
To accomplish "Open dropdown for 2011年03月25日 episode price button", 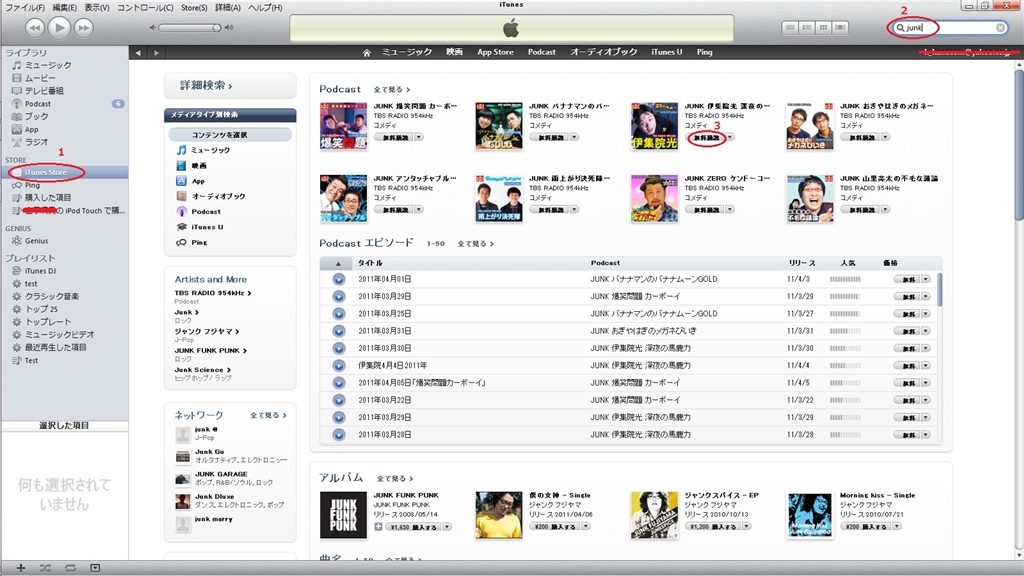I will tap(925, 313).
